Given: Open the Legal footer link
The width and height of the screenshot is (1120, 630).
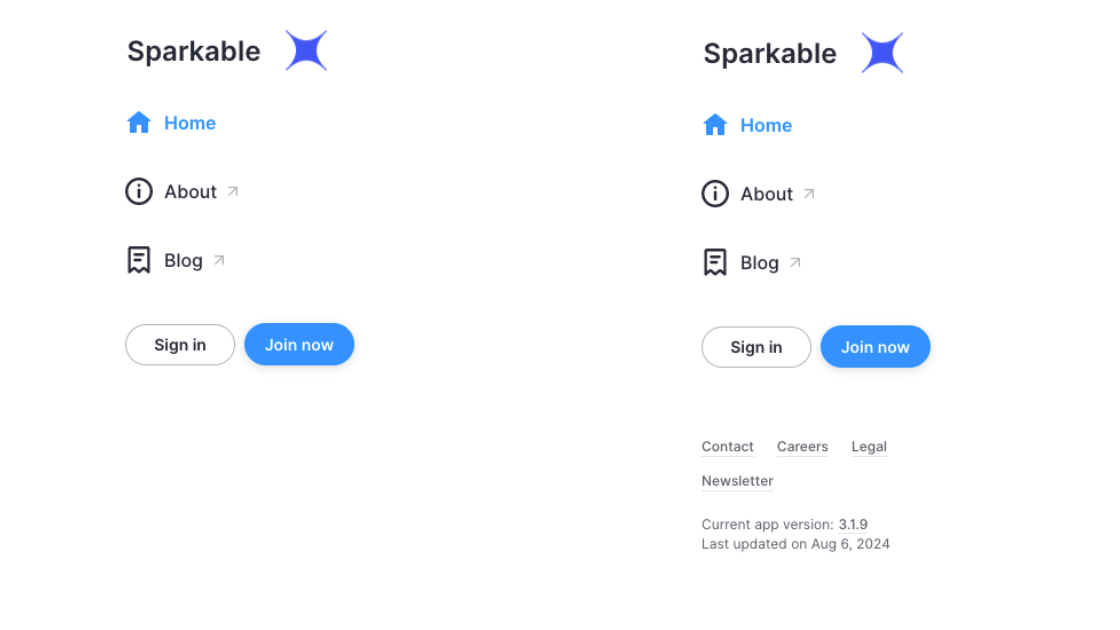Looking at the screenshot, I should tap(869, 447).
